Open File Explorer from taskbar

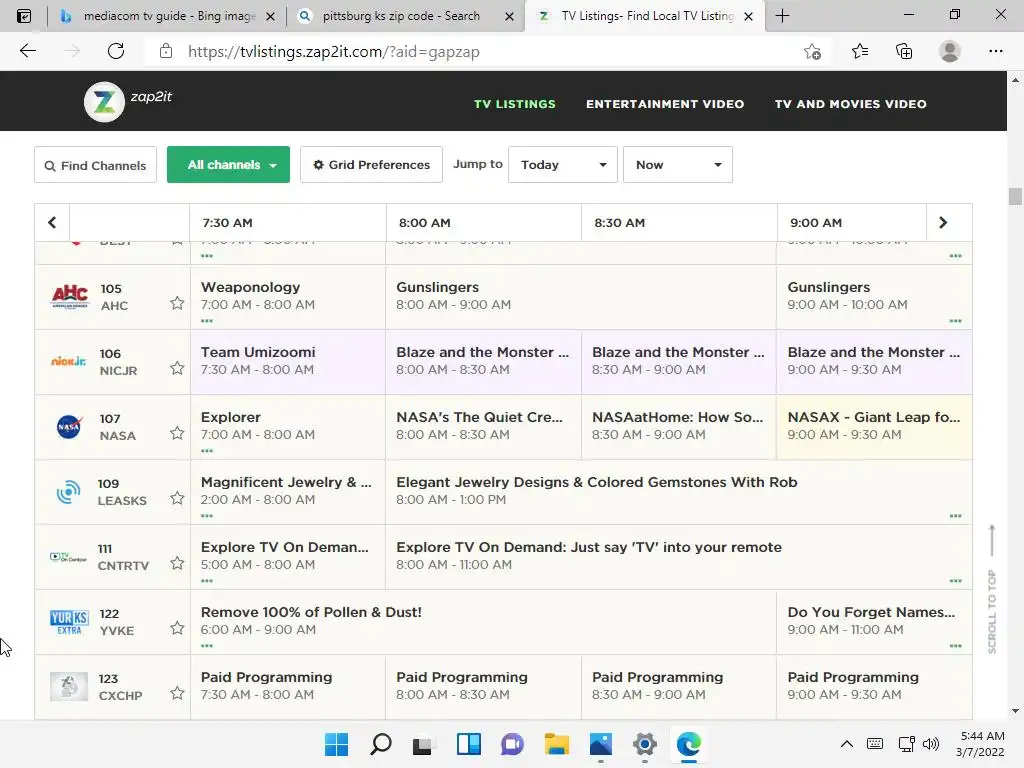(x=556, y=744)
